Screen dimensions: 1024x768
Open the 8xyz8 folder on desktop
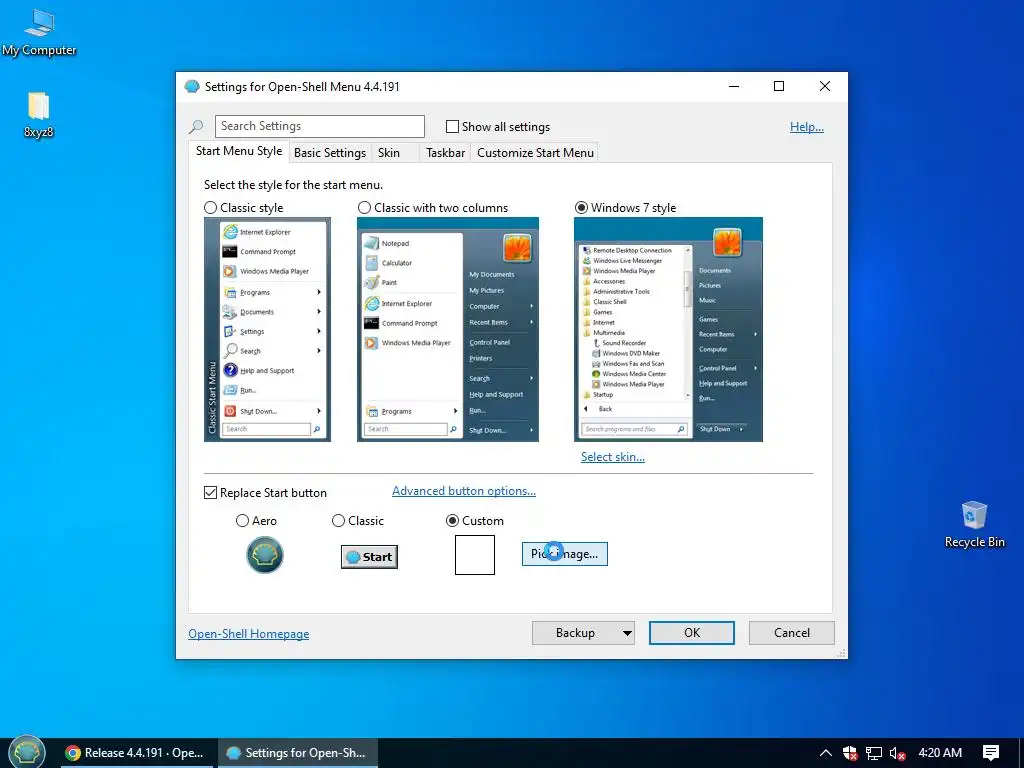[x=39, y=115]
